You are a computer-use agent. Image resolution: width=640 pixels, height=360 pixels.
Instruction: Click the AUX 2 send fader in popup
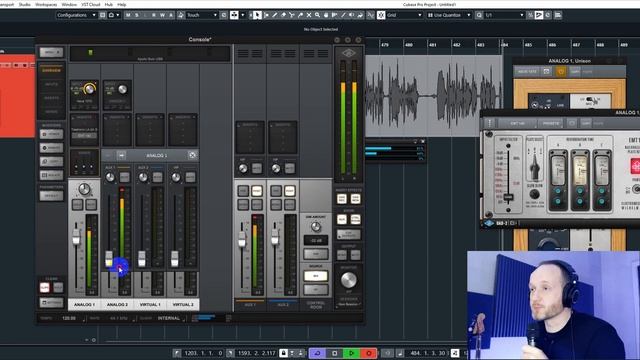coord(142,259)
